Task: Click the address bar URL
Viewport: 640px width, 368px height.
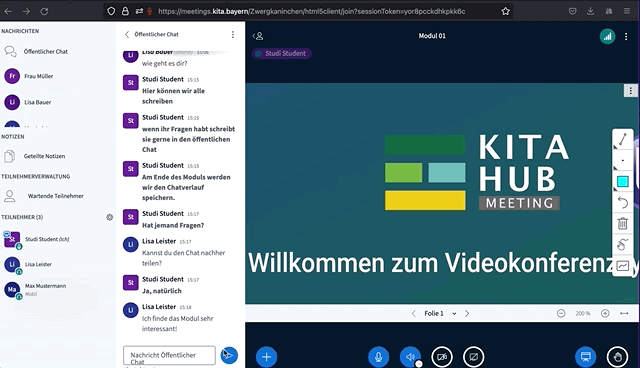Action: tap(311, 11)
